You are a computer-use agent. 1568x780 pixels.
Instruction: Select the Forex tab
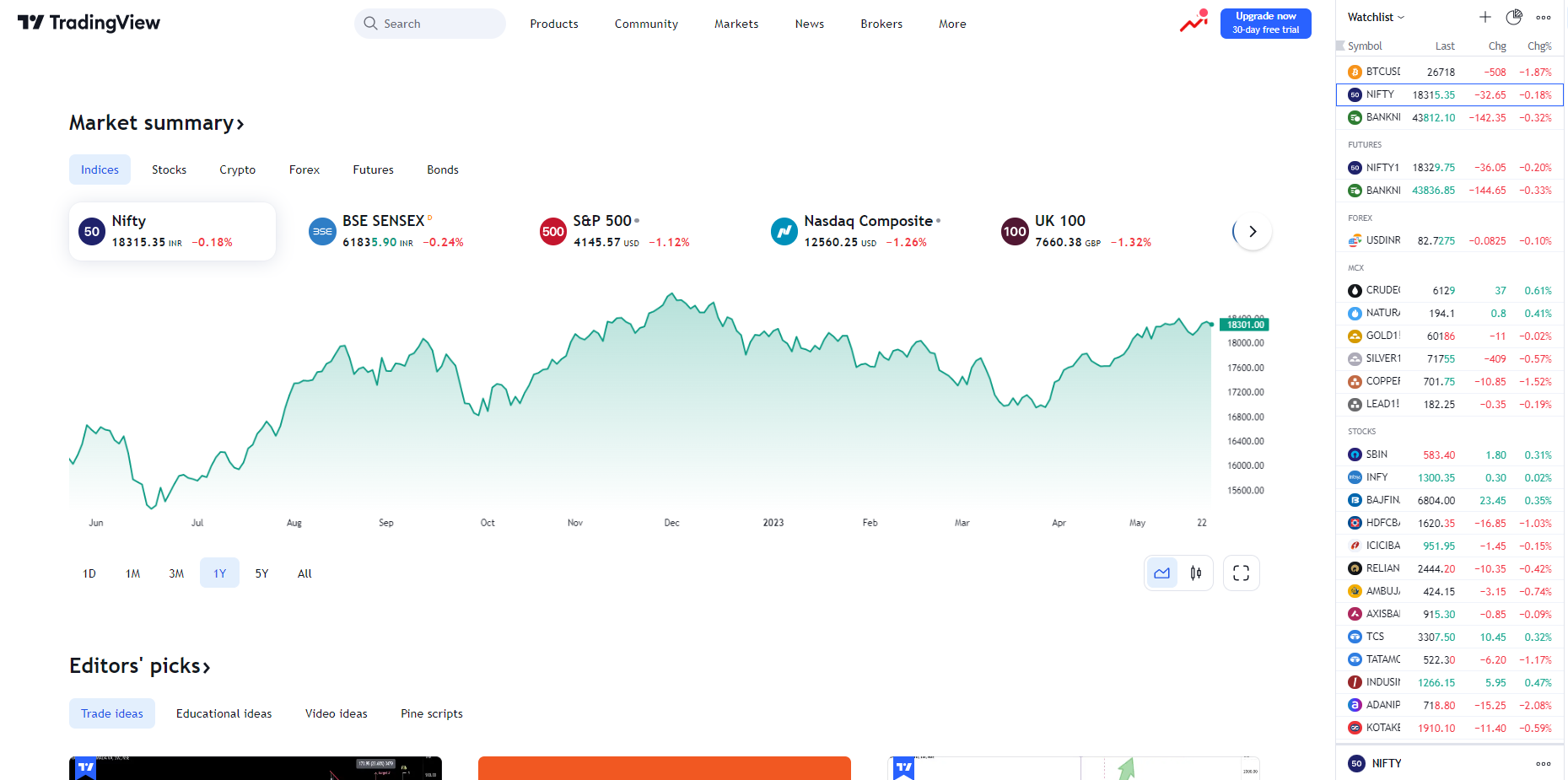304,169
